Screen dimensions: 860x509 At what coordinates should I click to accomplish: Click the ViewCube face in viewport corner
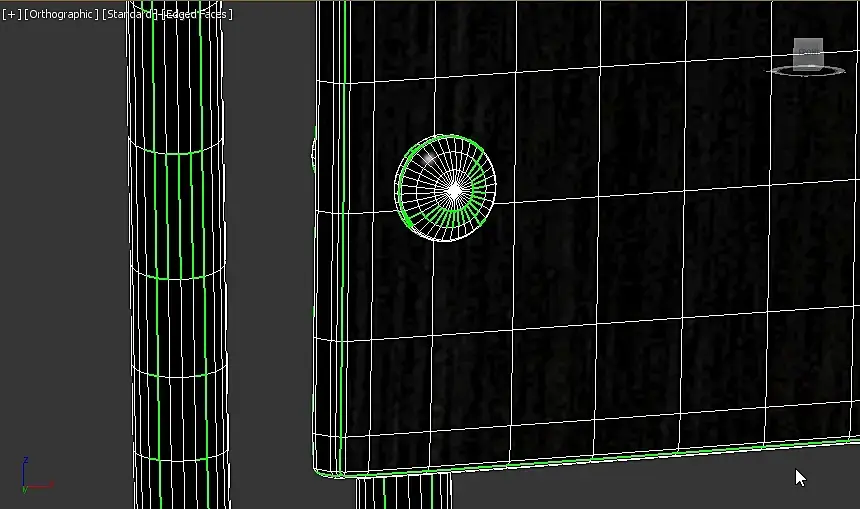808,52
